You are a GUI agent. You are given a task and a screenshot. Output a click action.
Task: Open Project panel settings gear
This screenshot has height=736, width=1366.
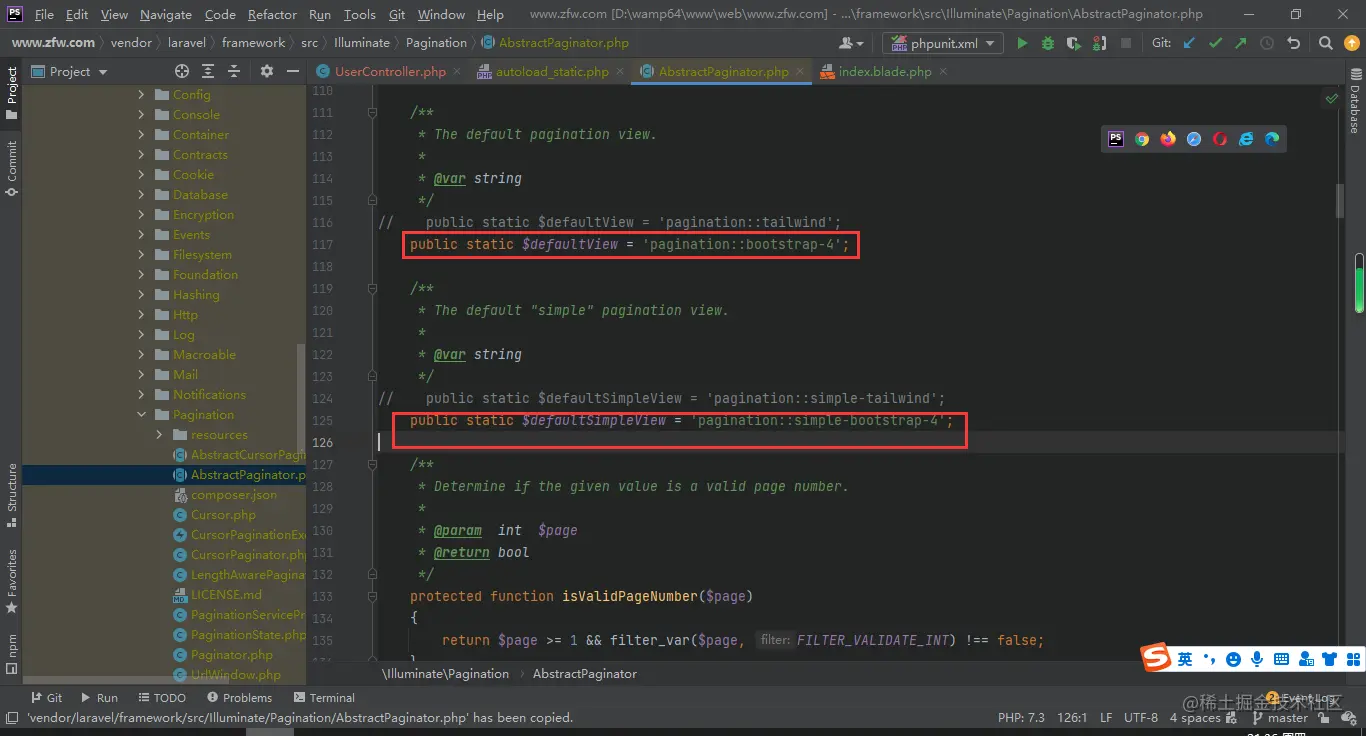tap(266, 71)
